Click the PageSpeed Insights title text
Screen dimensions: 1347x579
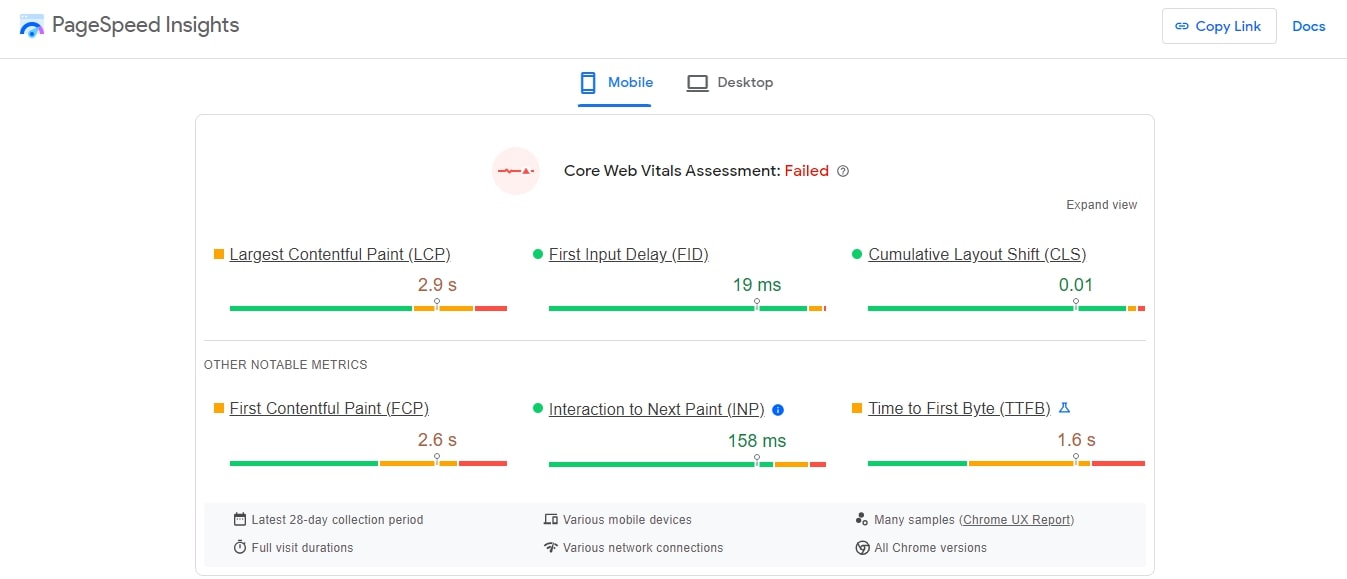[x=146, y=26]
